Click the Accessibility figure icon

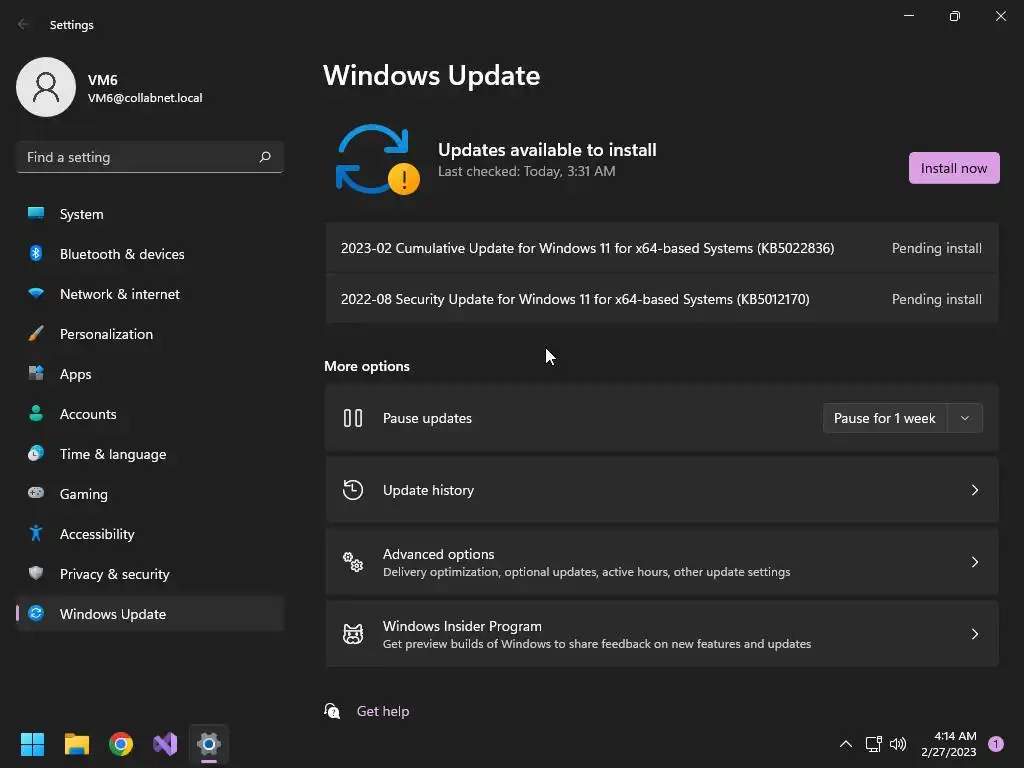[x=36, y=534]
